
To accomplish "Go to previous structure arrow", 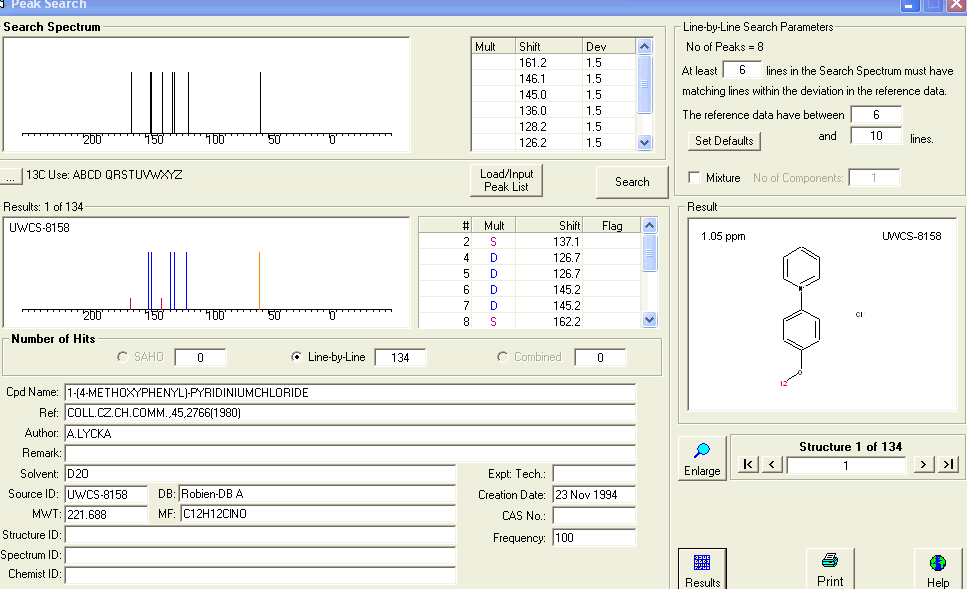I will pyautogui.click(x=771, y=465).
